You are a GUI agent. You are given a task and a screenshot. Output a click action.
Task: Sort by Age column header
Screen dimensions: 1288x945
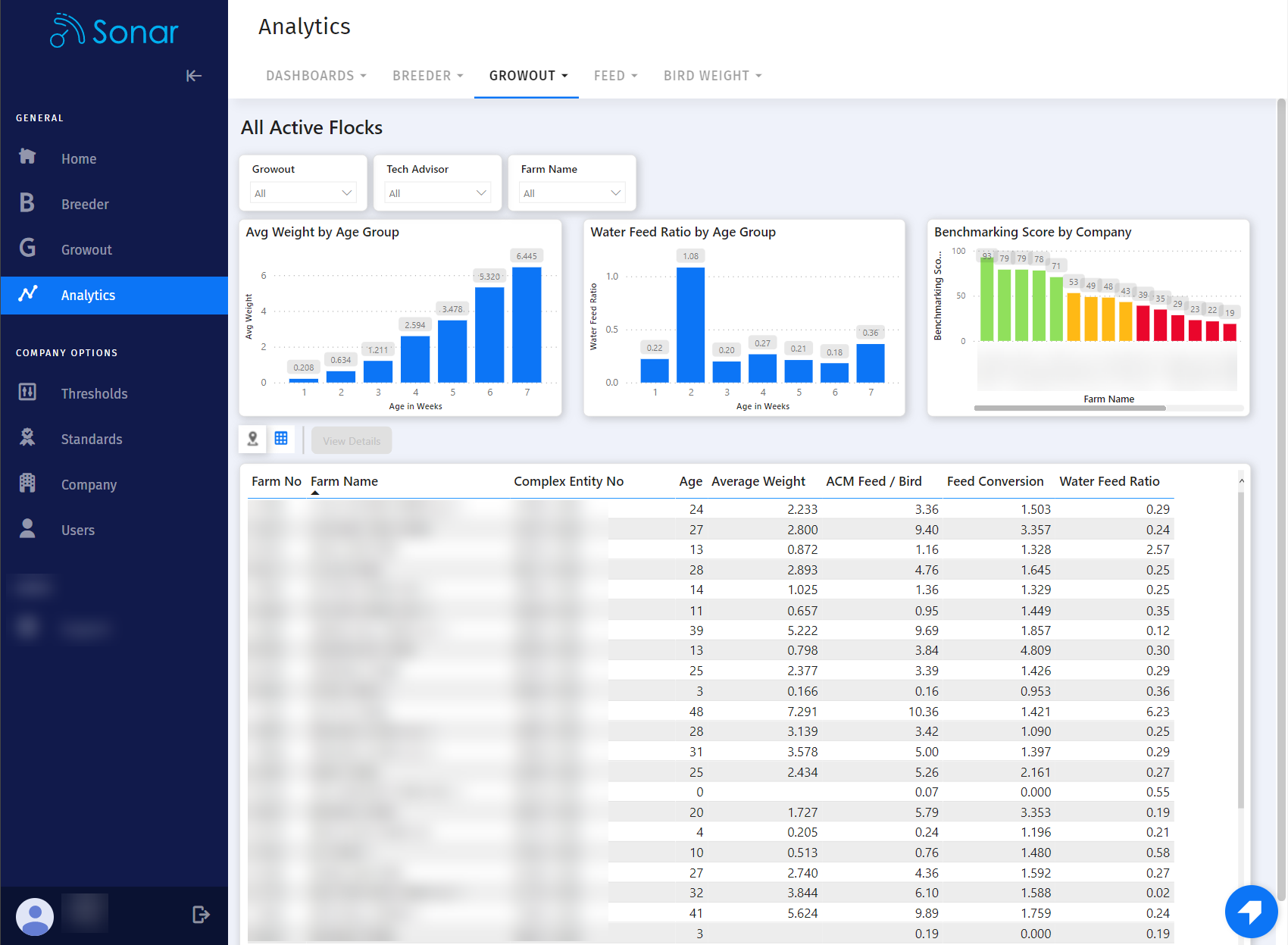690,481
